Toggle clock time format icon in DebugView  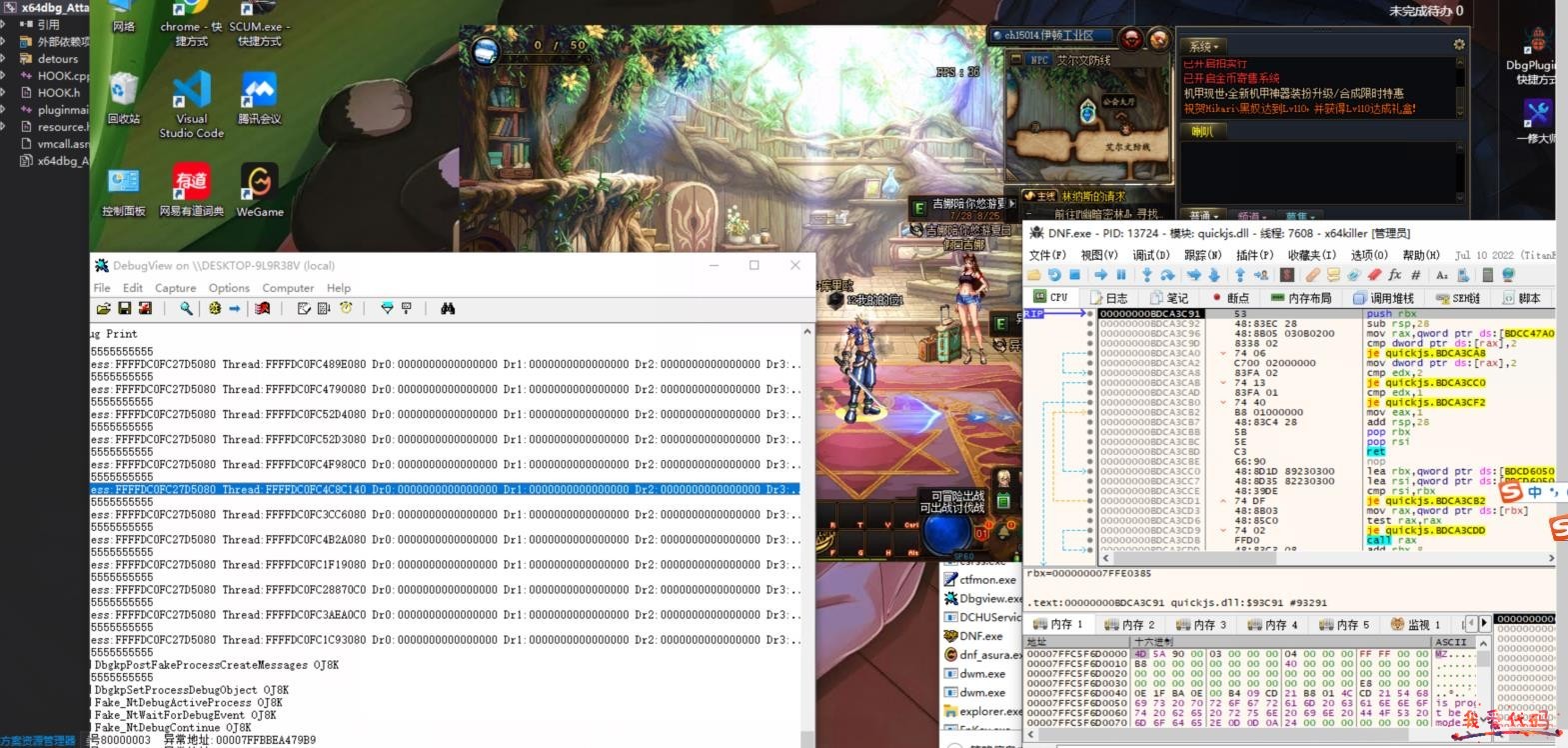pos(346,309)
